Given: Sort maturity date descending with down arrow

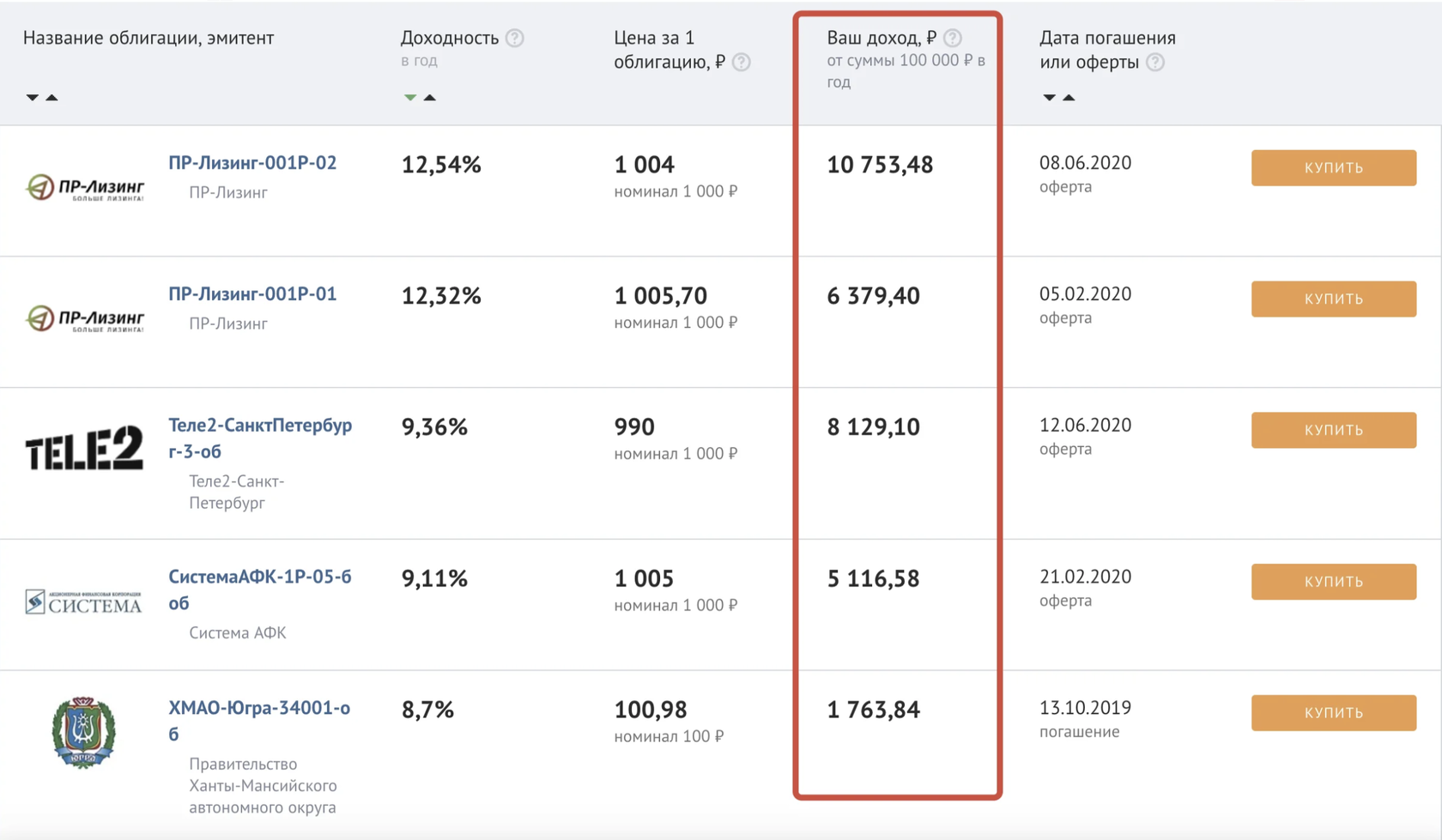Looking at the screenshot, I should click(1049, 97).
